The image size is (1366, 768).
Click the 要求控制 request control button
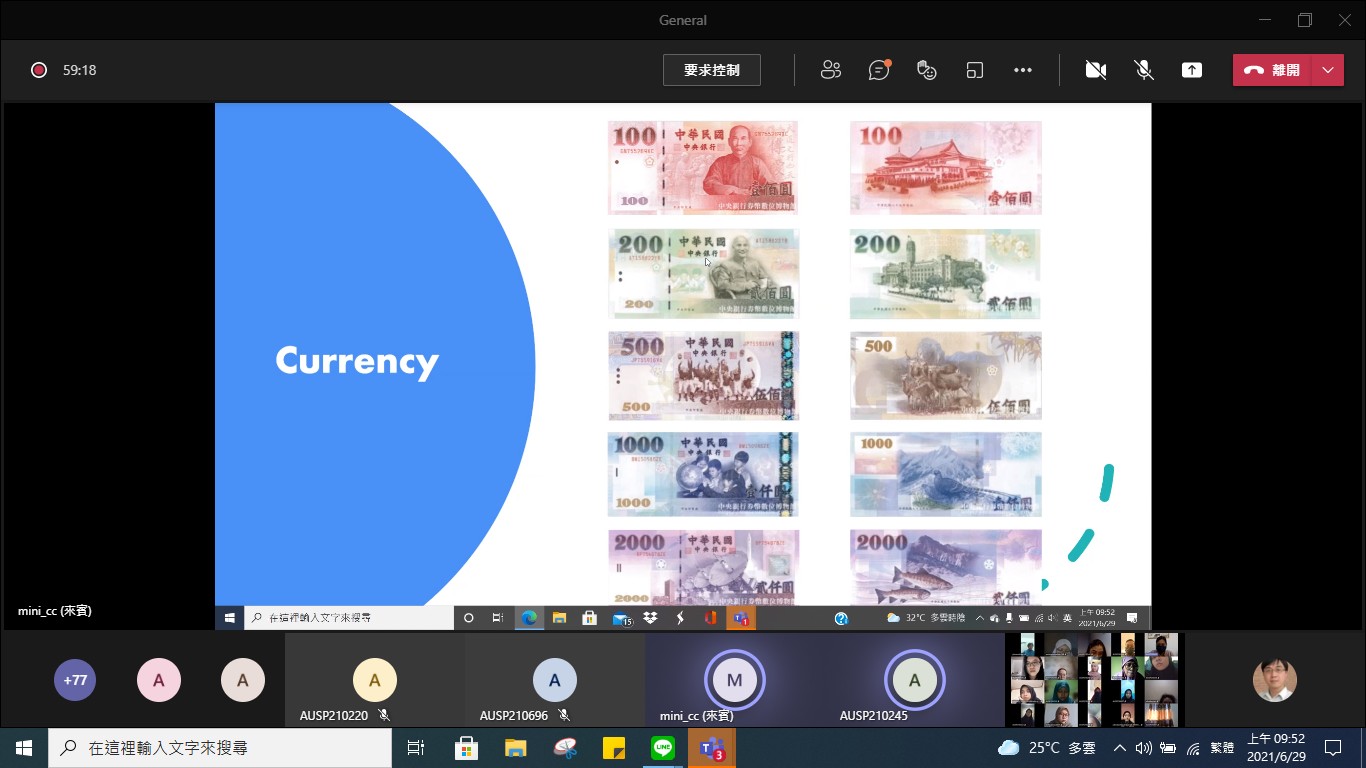712,70
